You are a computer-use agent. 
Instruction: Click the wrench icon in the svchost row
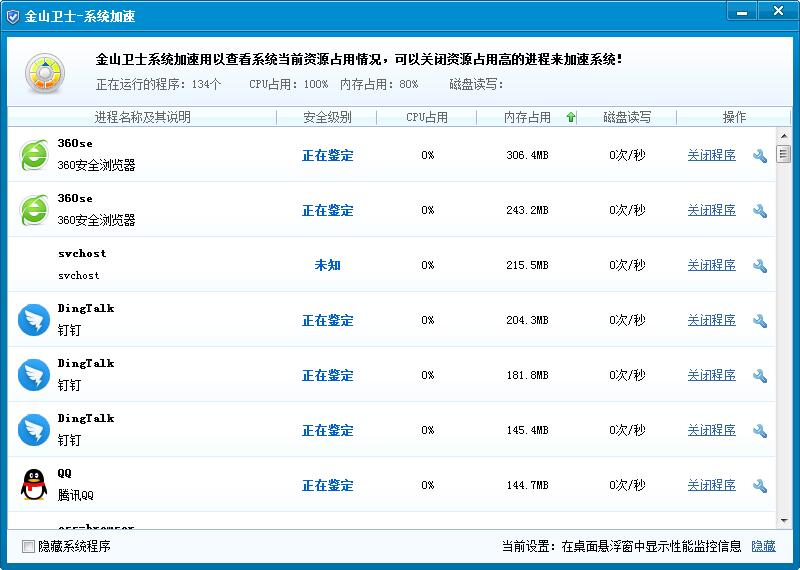pyautogui.click(x=759, y=266)
